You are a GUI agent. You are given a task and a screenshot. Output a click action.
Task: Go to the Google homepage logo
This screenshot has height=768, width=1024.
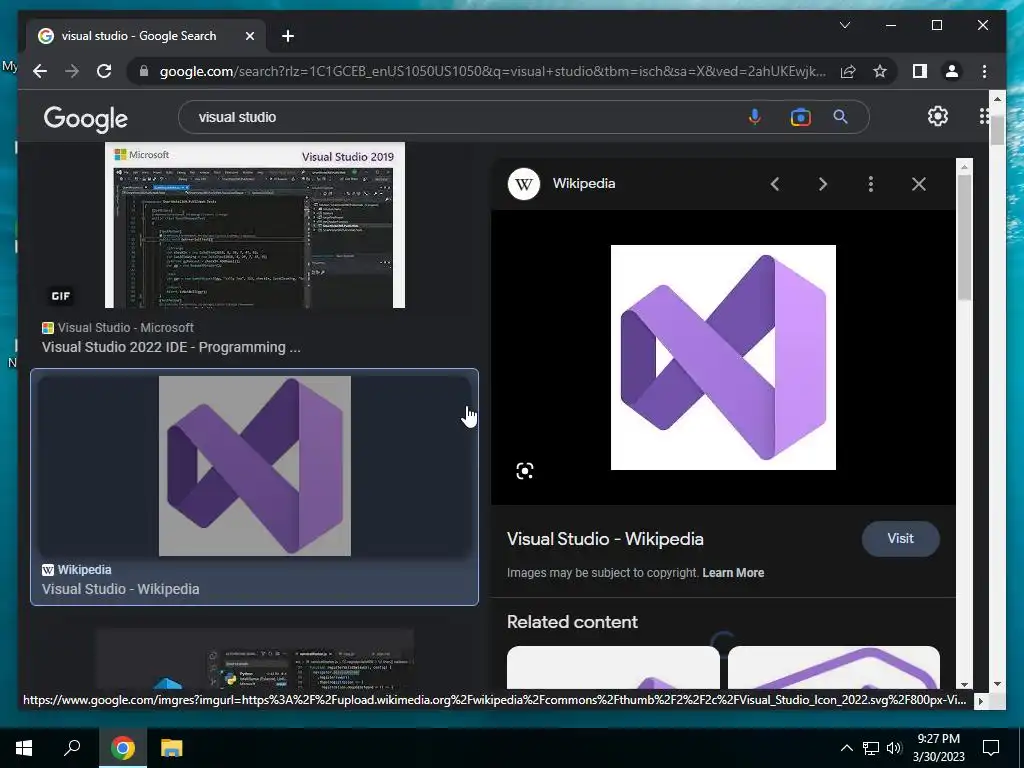tap(86, 118)
